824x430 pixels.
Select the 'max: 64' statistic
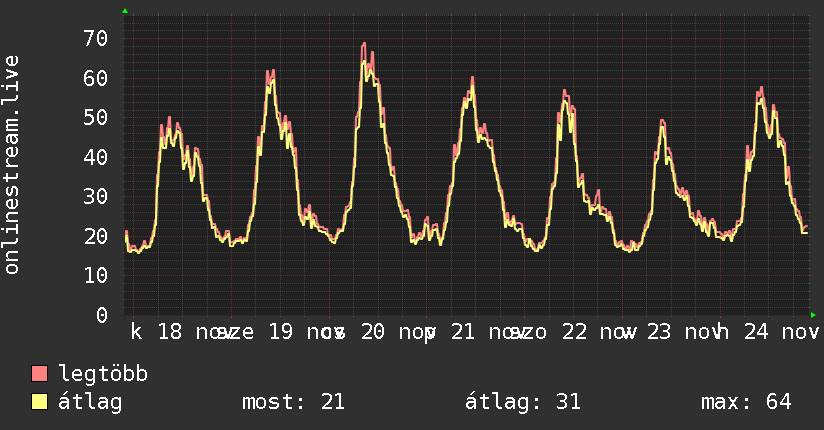[746, 402]
